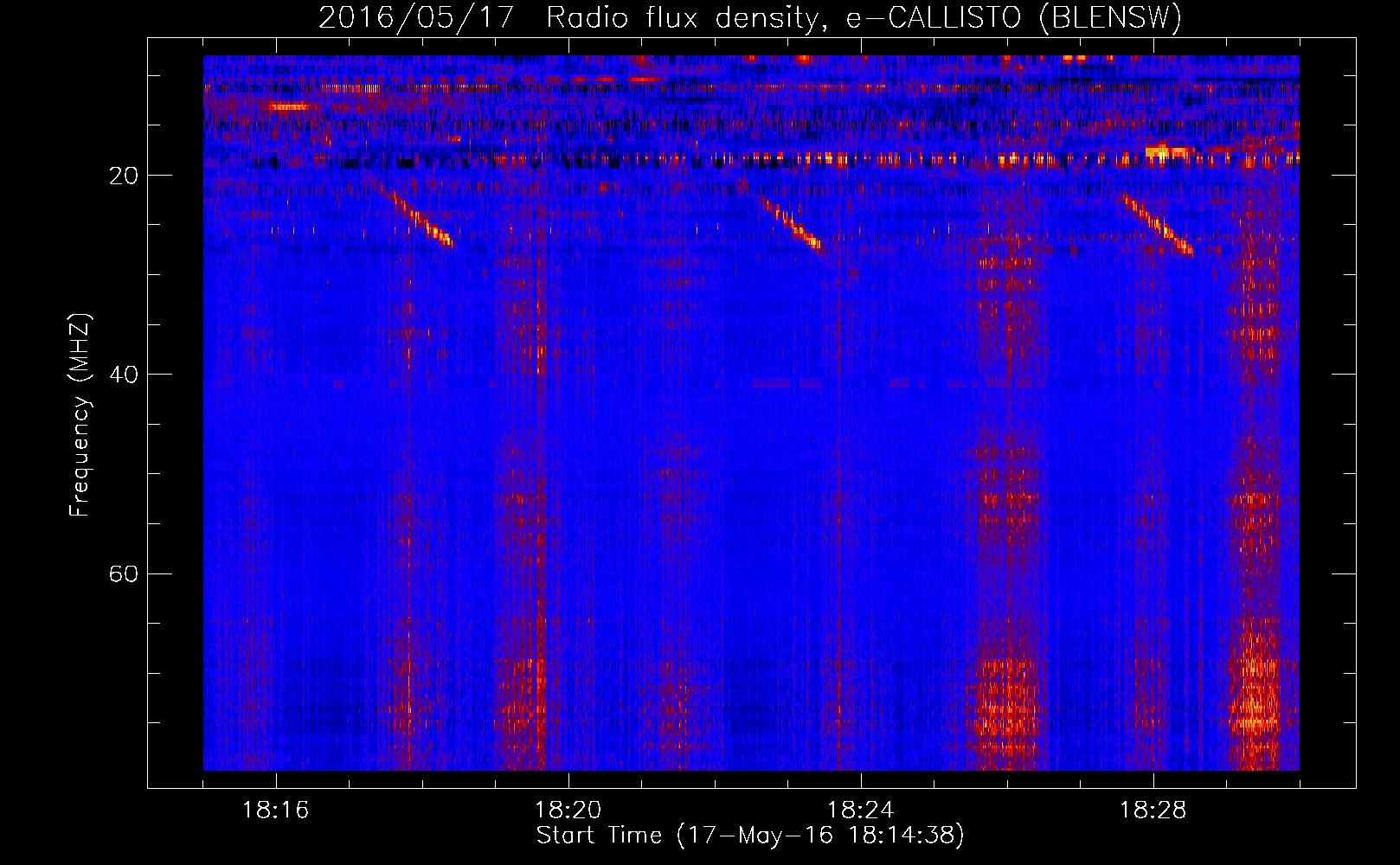Click the 18:16 time tick label
1400x865 pixels.
(276, 811)
